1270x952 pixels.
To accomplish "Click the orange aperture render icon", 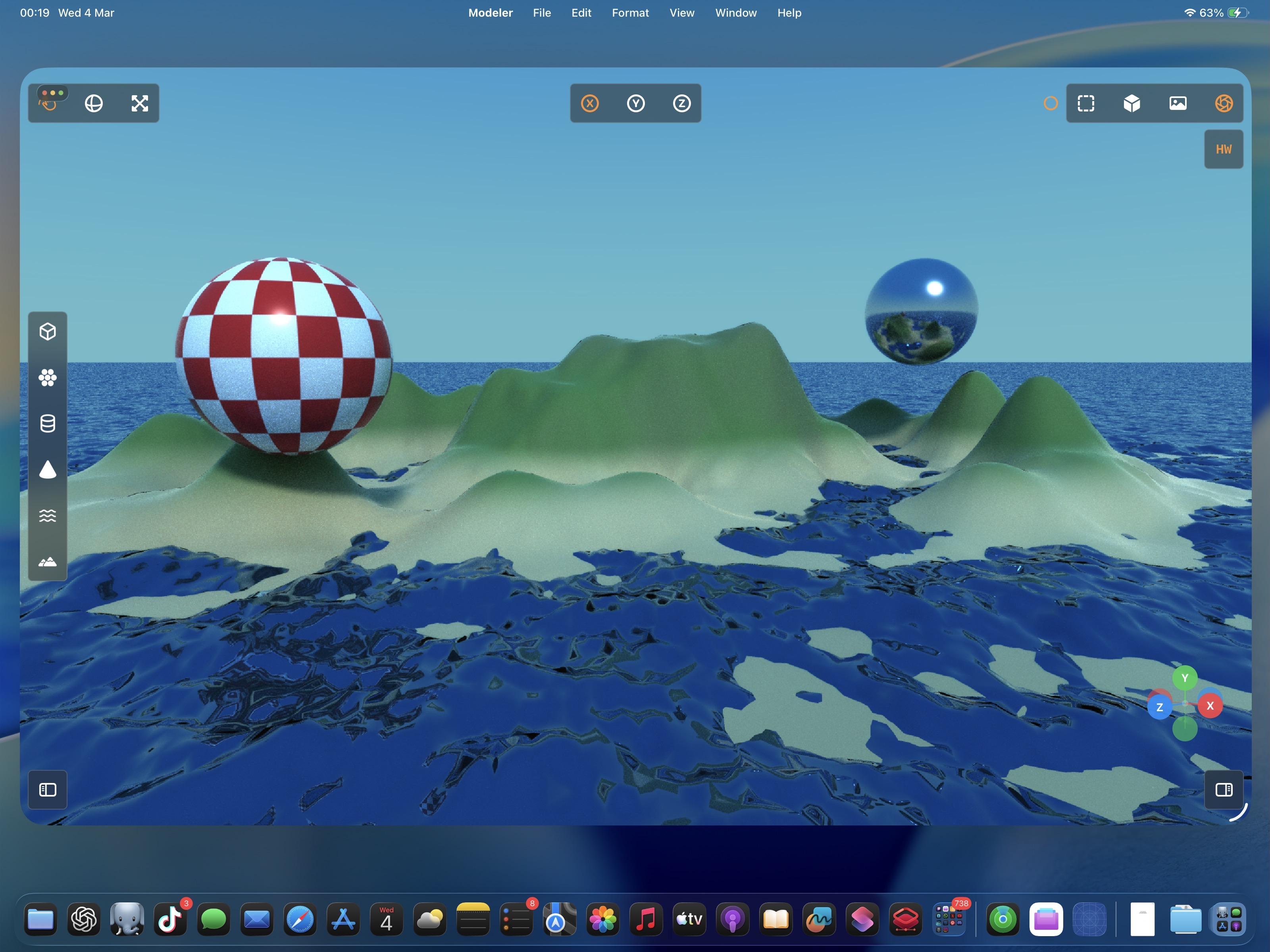I will (1224, 103).
